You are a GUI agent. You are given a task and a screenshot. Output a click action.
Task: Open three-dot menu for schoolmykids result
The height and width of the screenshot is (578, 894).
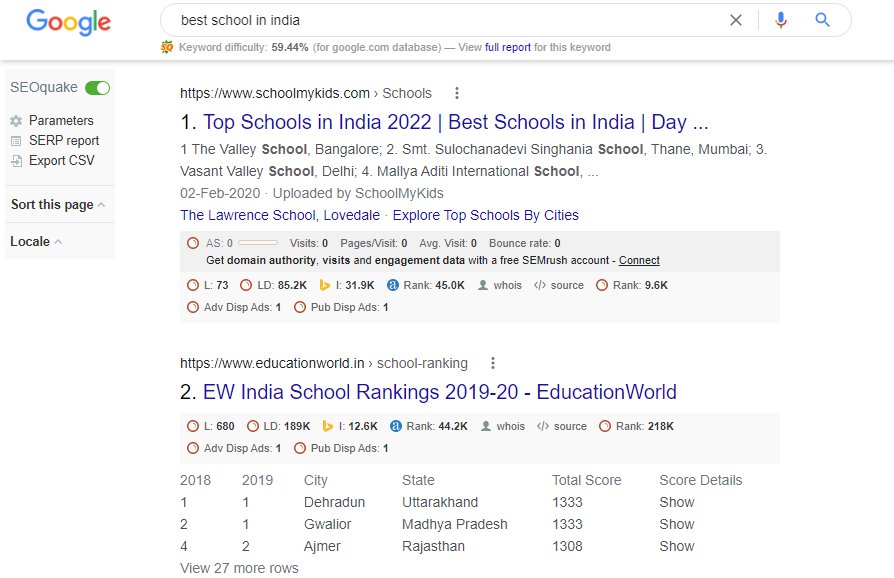click(x=456, y=93)
